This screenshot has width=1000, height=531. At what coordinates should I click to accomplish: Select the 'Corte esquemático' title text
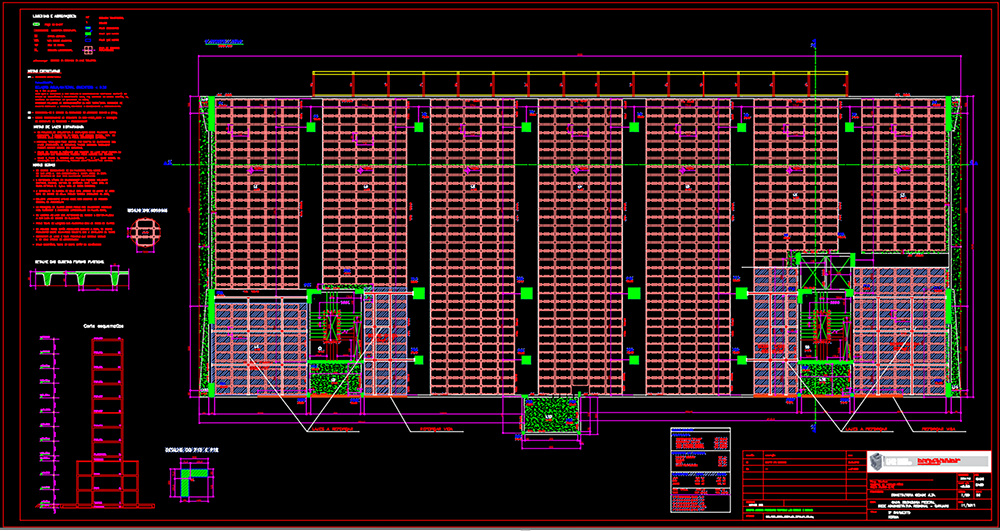point(103,325)
